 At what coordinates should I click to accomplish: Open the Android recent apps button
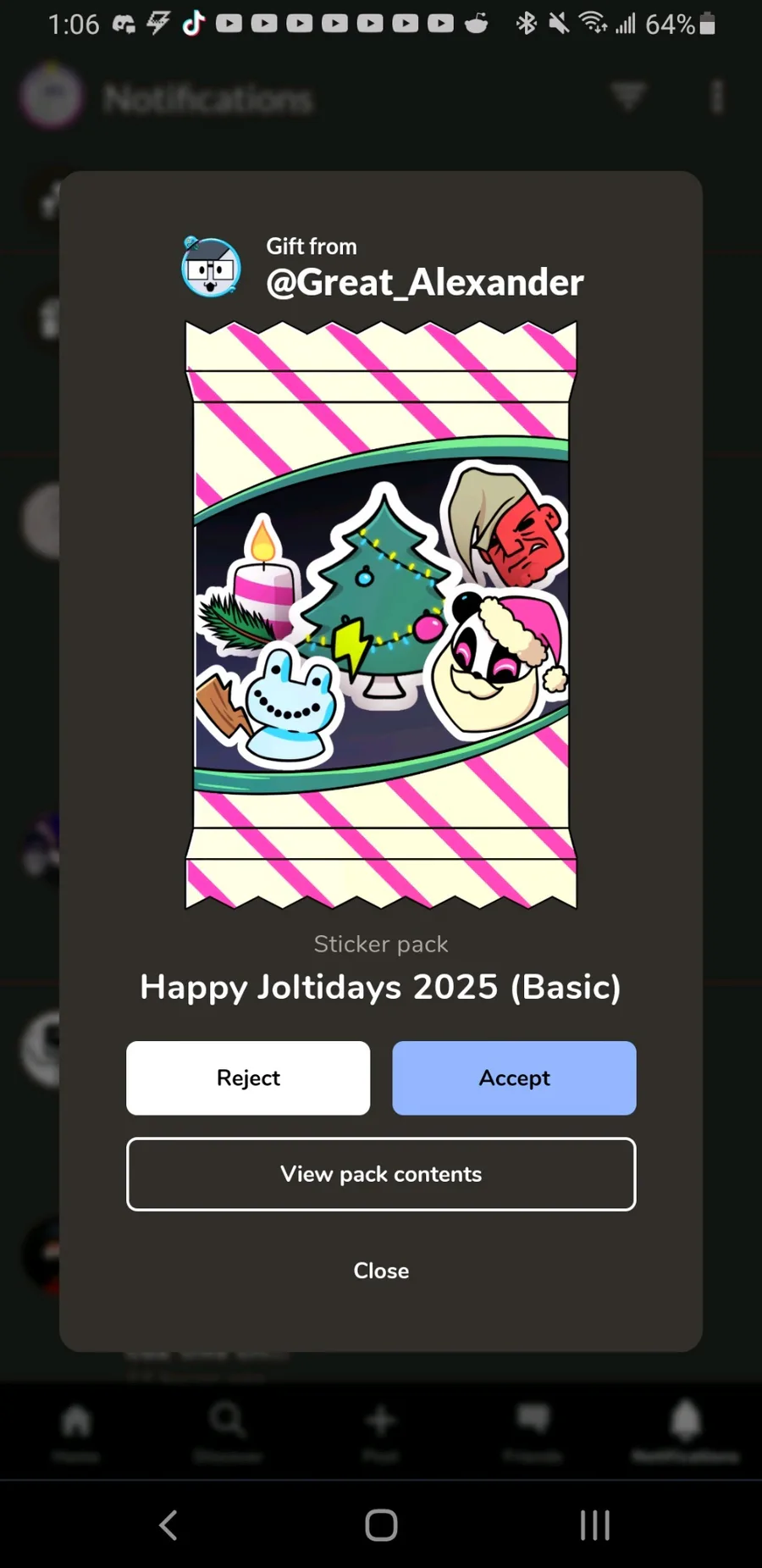coord(595,1525)
